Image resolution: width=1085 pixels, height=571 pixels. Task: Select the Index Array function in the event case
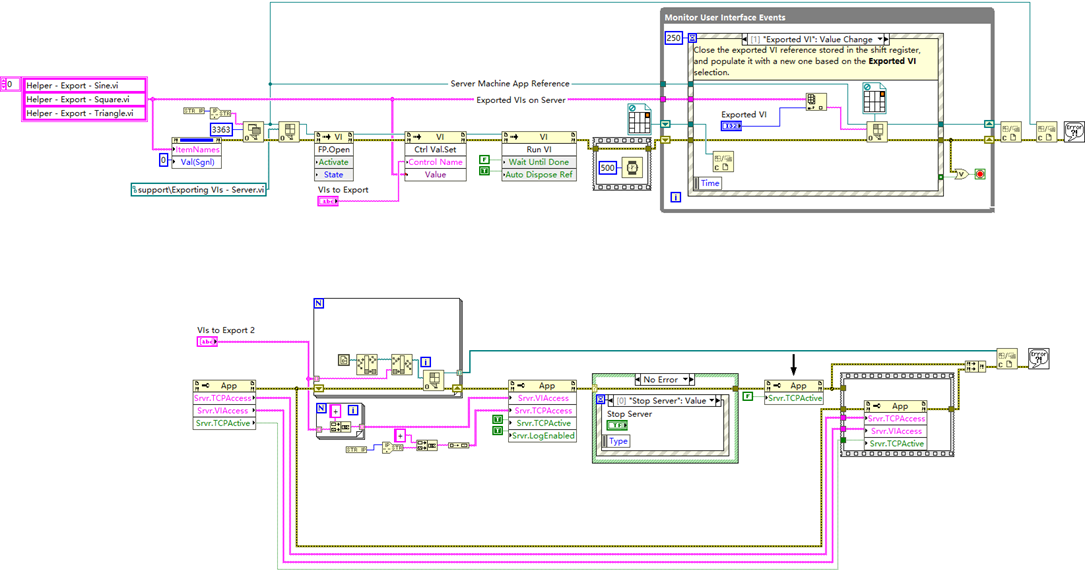coord(816,102)
